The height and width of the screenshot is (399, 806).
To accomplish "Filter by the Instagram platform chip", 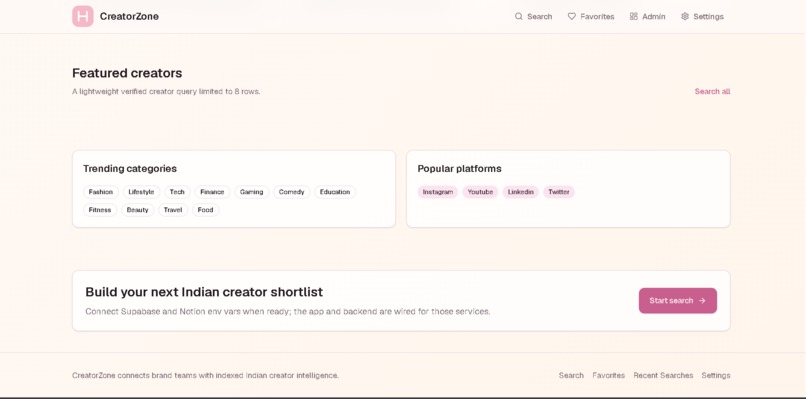I will 437,192.
